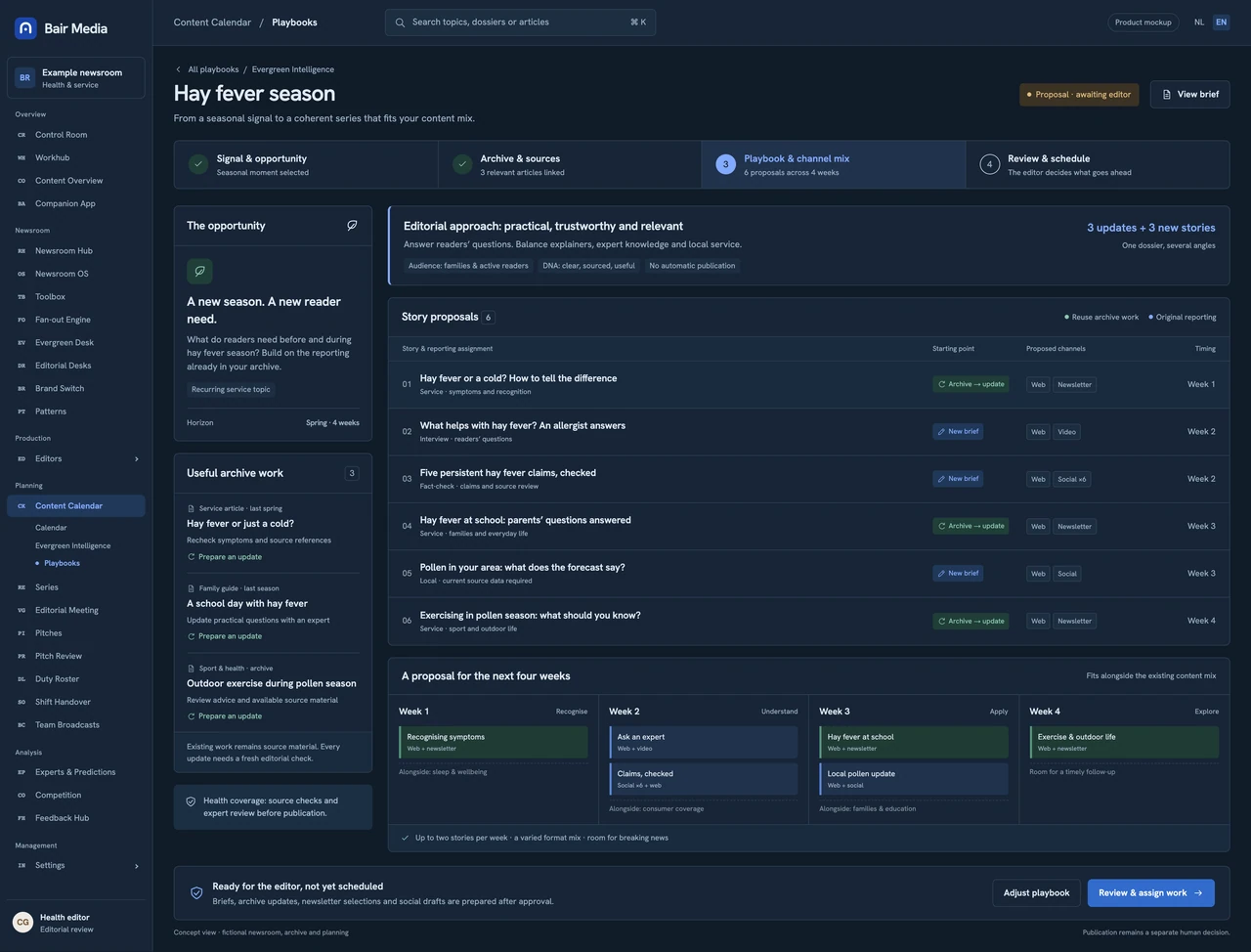Click Review & assign work button
The height and width of the screenshot is (952, 1251).
click(1150, 893)
